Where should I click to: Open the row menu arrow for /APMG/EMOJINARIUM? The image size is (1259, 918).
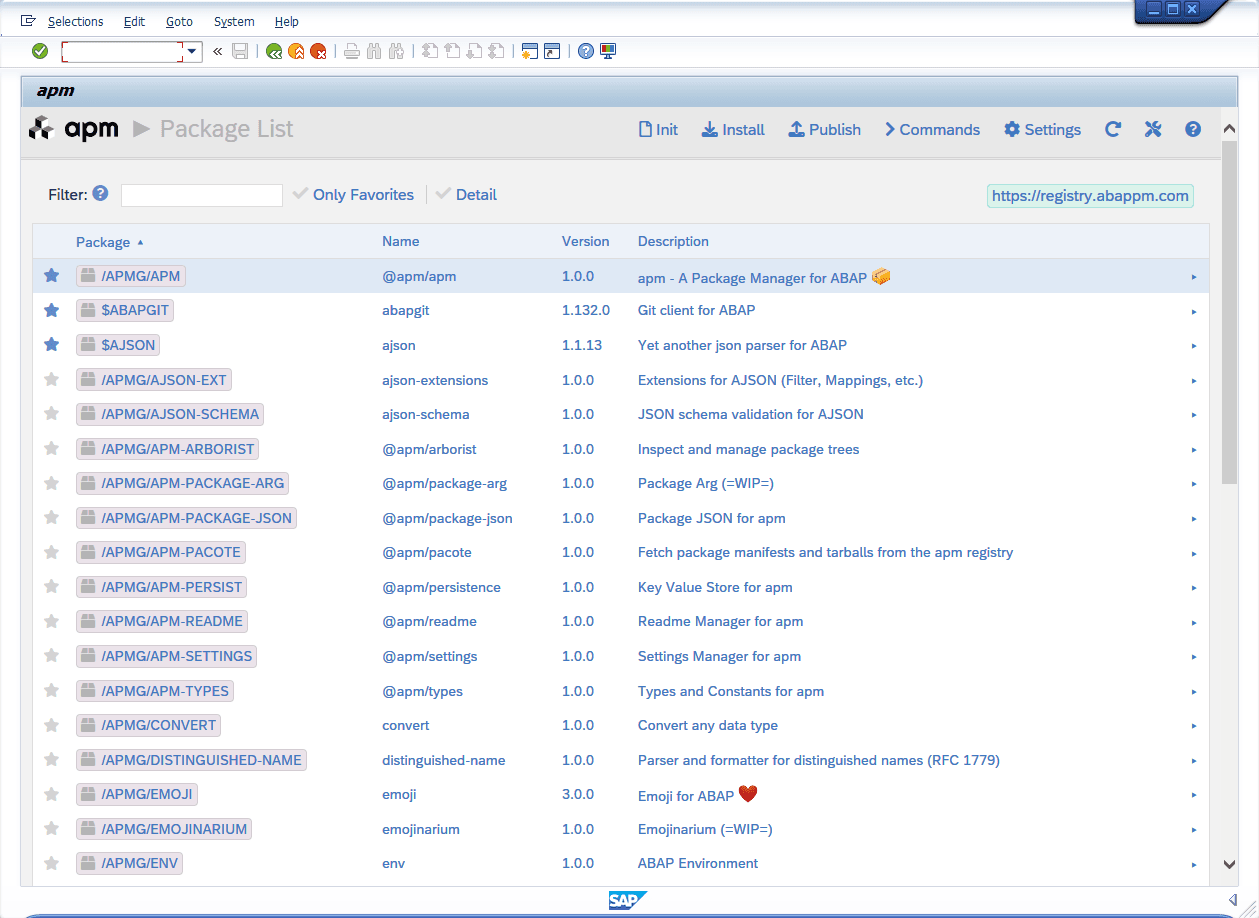(x=1194, y=830)
